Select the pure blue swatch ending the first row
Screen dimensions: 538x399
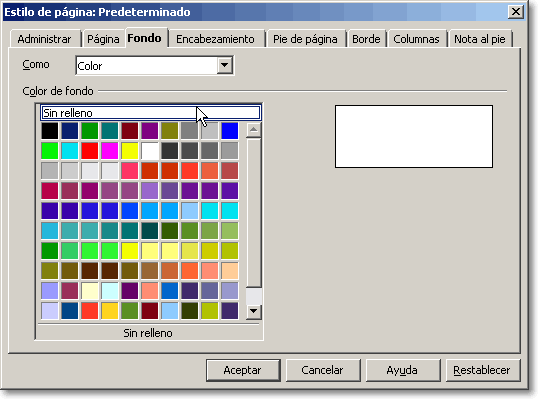pos(230,131)
